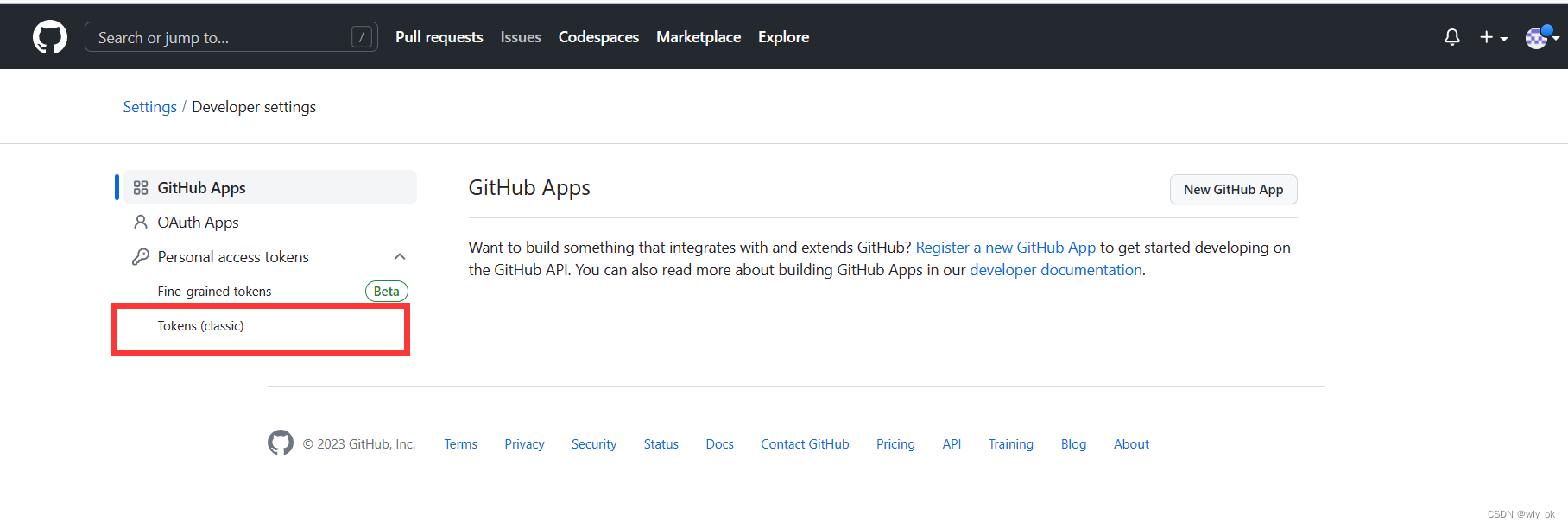Open the About footer link
Image resolution: width=1568 pixels, height=528 pixels.
1131,444
